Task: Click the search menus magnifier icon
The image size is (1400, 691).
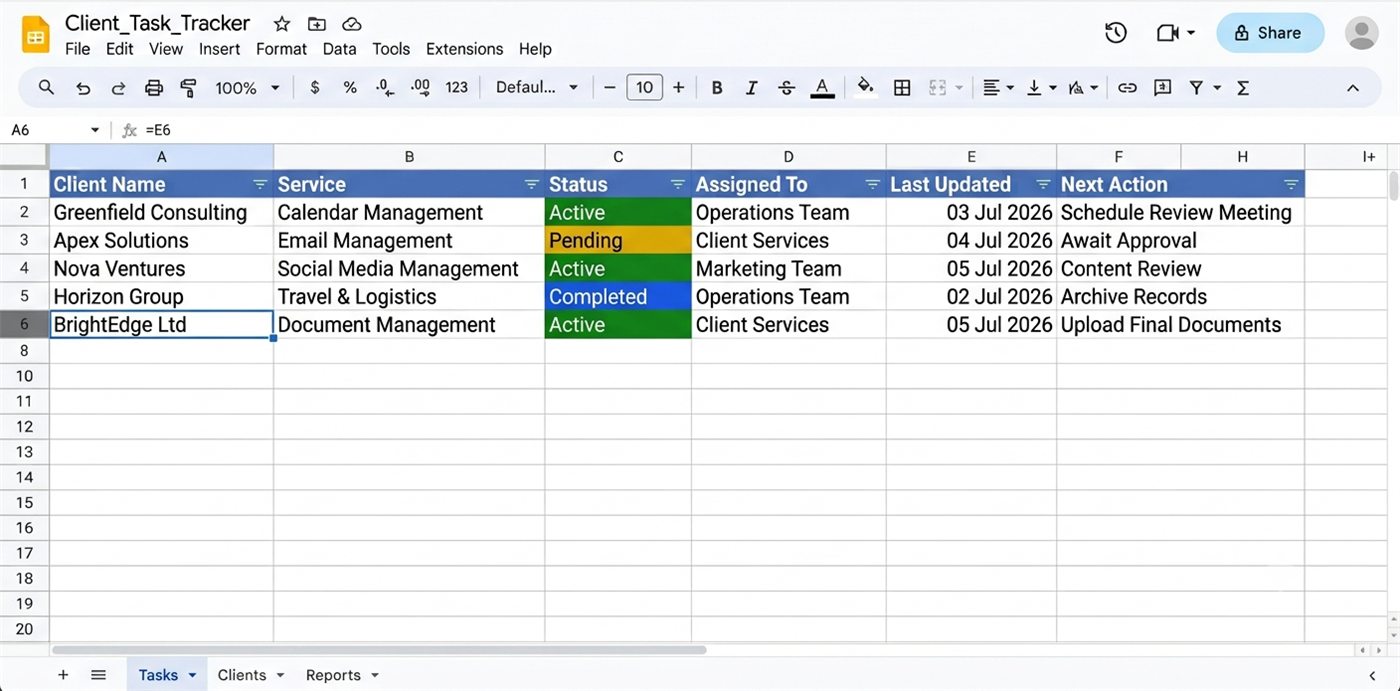Action: [46, 88]
